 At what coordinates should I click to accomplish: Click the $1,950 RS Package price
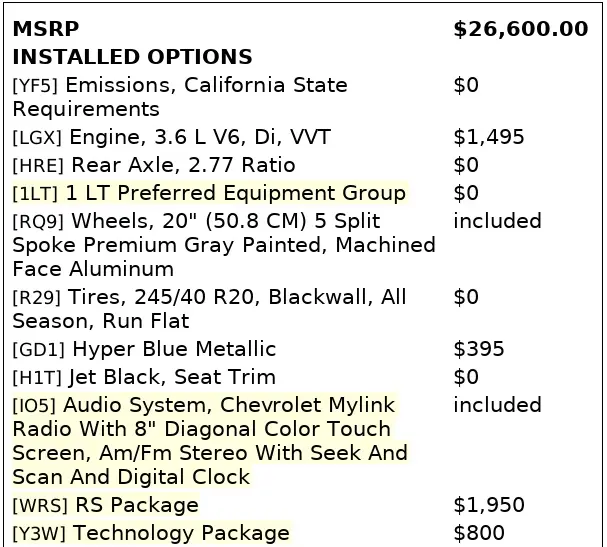pos(488,505)
